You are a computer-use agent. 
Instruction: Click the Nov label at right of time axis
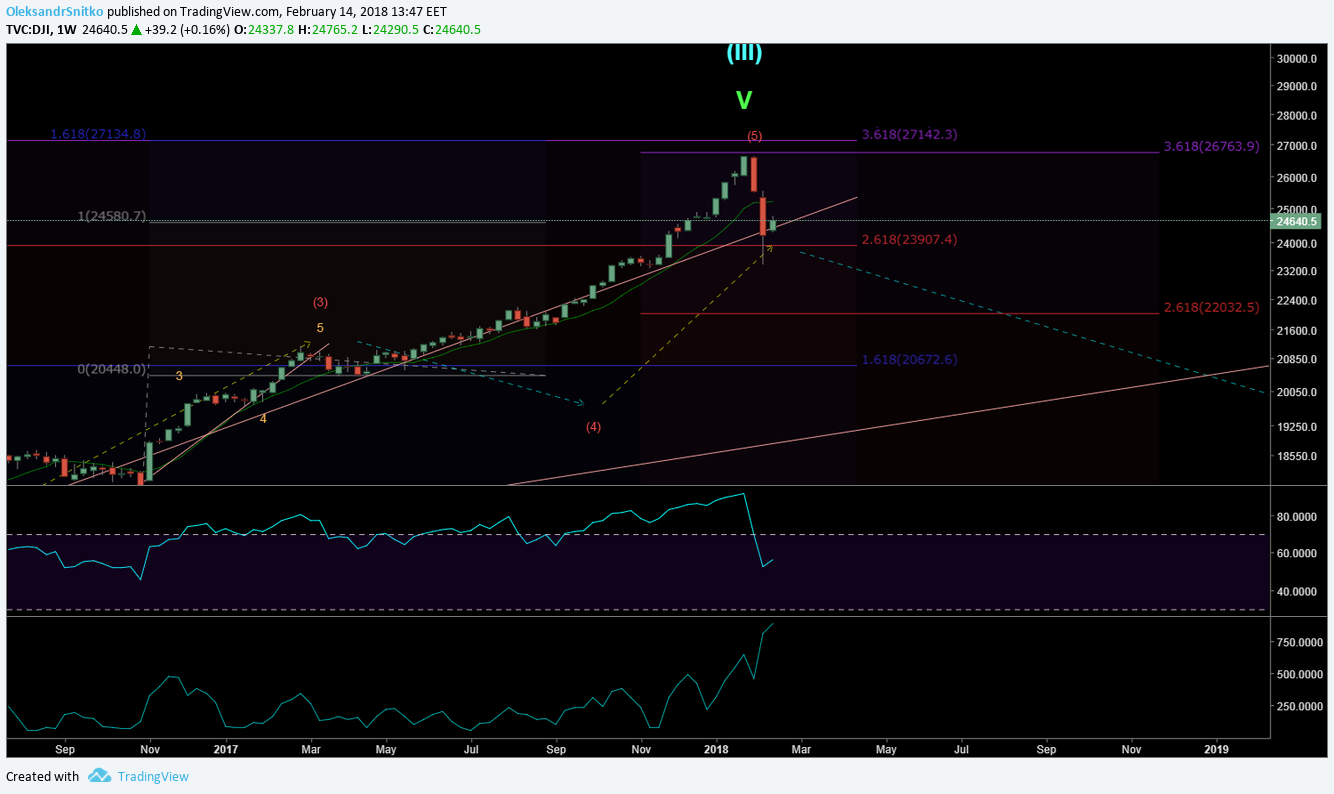[1131, 748]
